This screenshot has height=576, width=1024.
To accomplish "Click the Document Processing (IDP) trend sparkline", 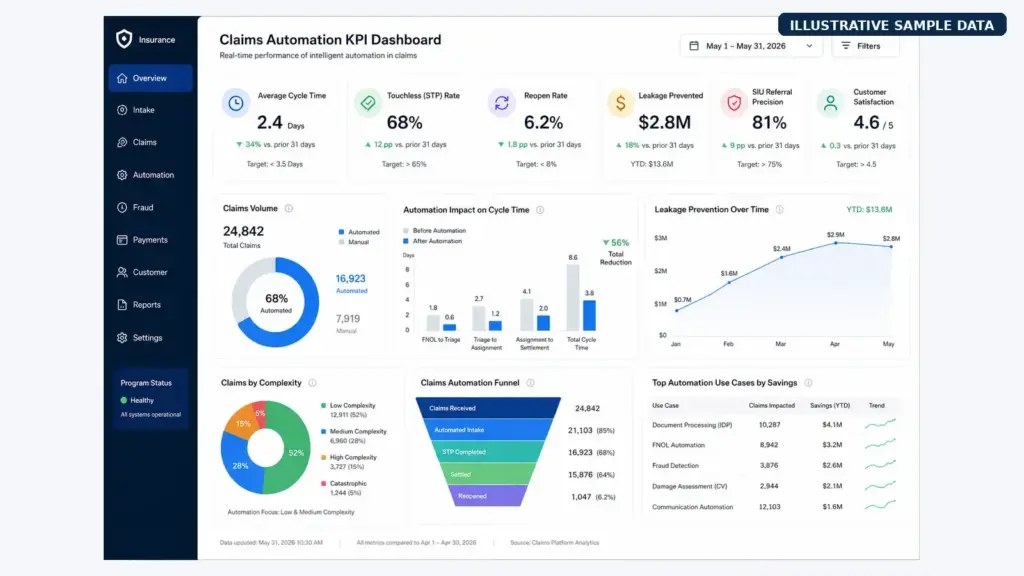I will (x=880, y=424).
